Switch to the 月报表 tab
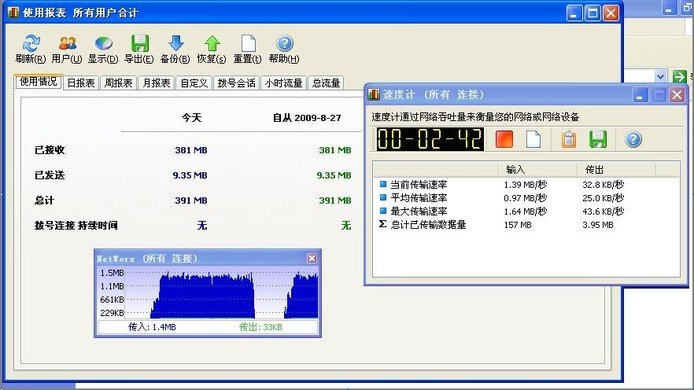This screenshot has height=390, width=694. tap(157, 83)
